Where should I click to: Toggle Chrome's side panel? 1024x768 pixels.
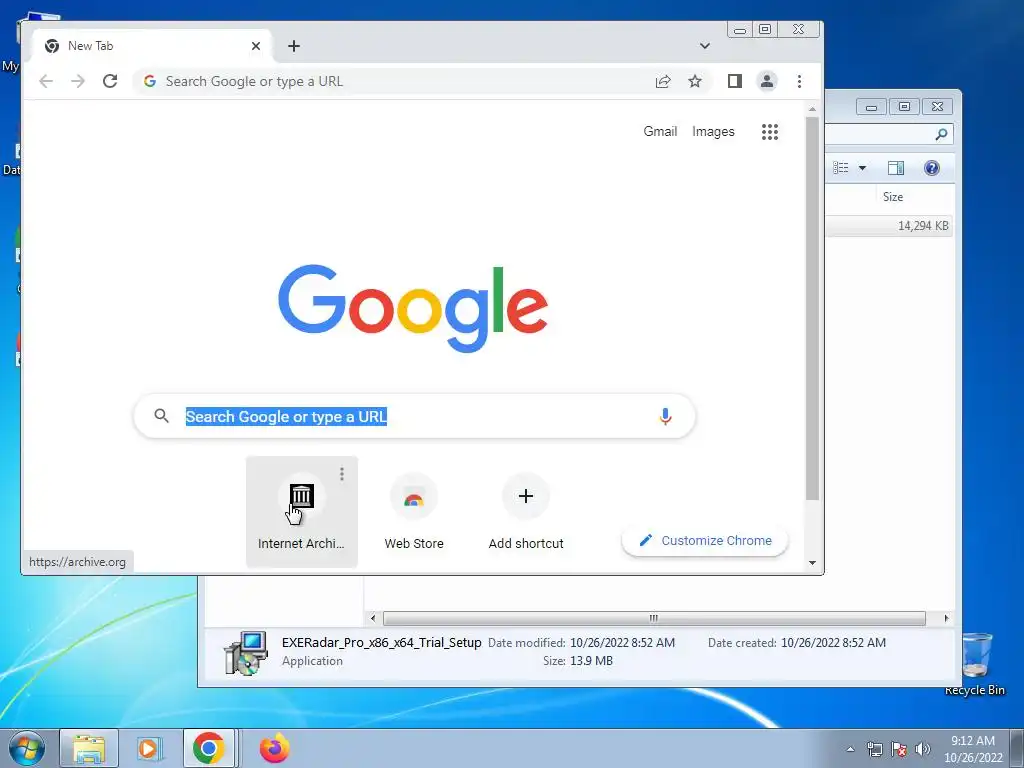[735, 81]
